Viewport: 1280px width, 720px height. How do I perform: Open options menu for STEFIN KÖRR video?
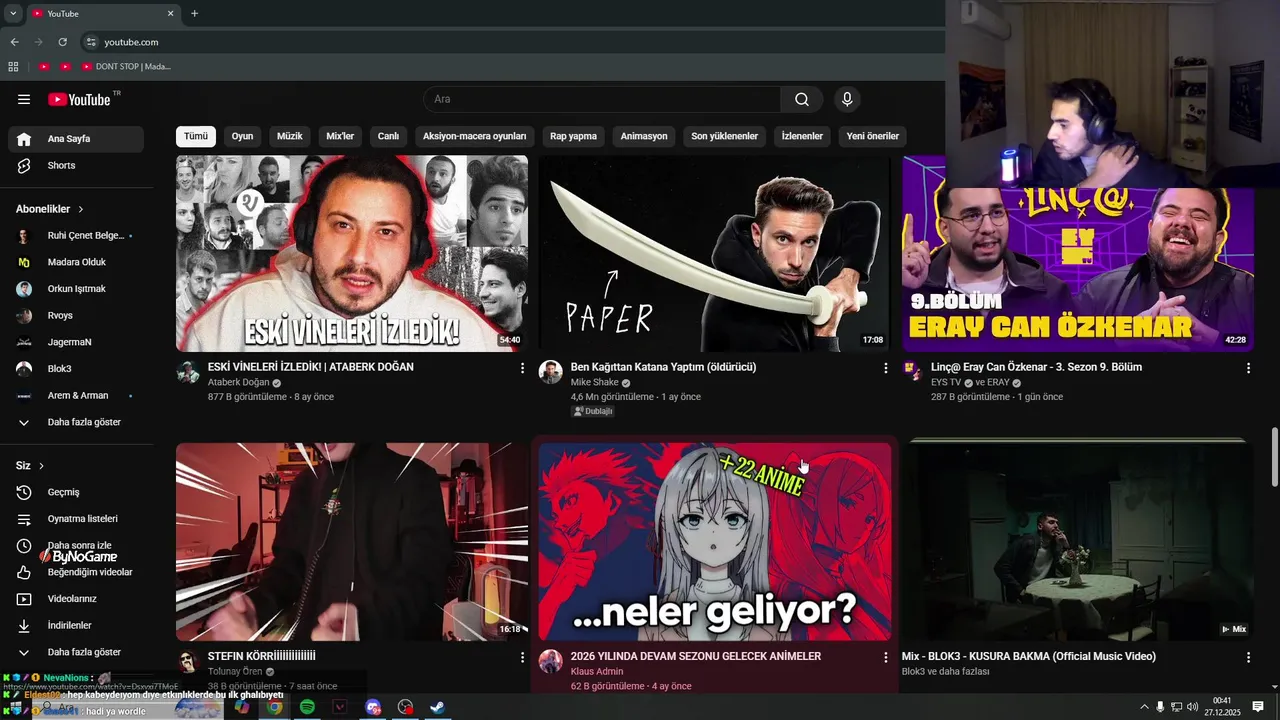pos(522,657)
